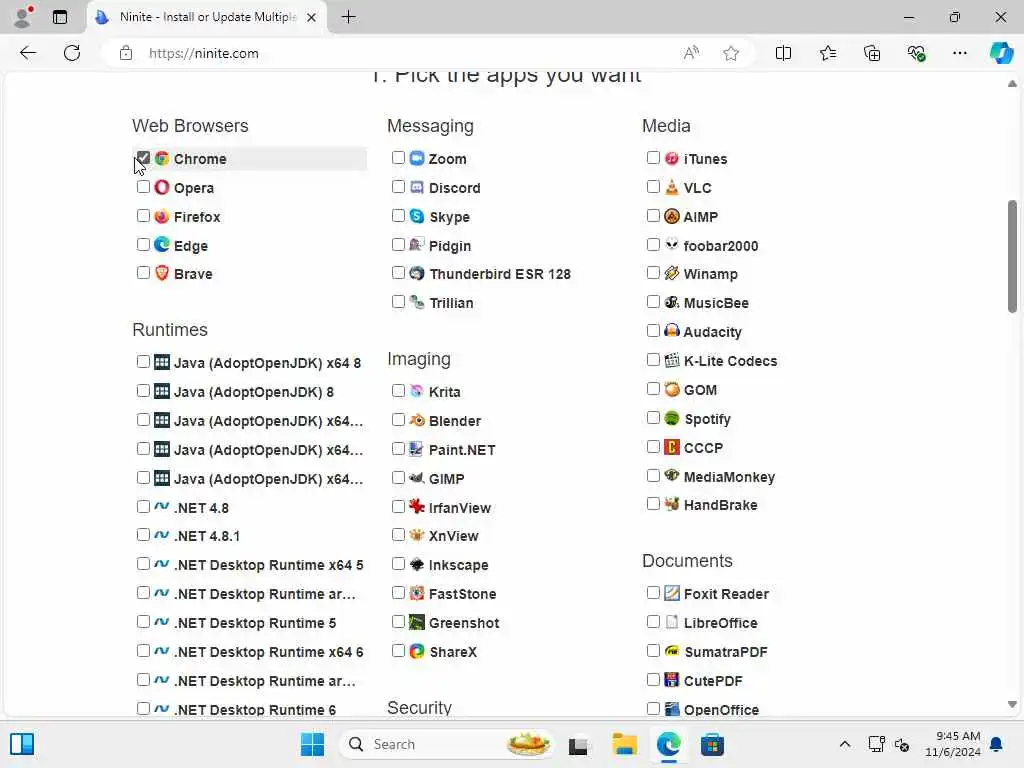Click the page vertical scrollbar thumb
The height and width of the screenshot is (768, 1024).
click(1012, 256)
